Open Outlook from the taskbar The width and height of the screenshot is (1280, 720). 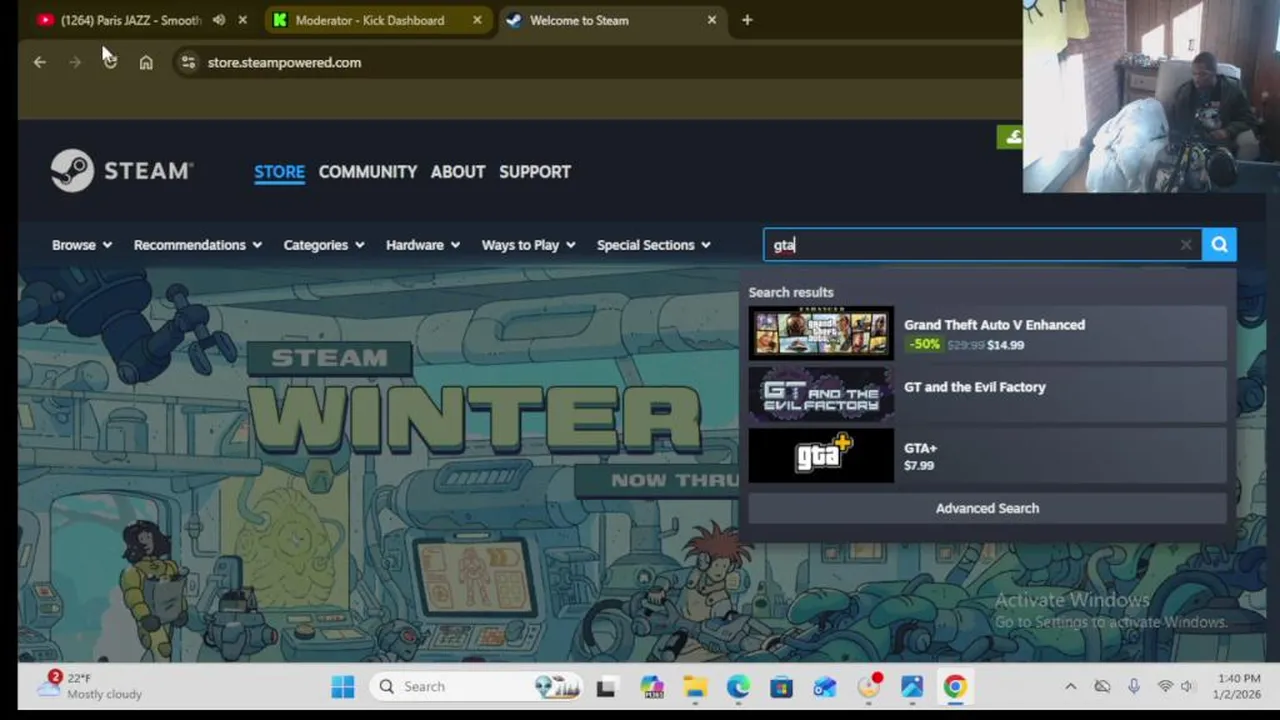(825, 687)
